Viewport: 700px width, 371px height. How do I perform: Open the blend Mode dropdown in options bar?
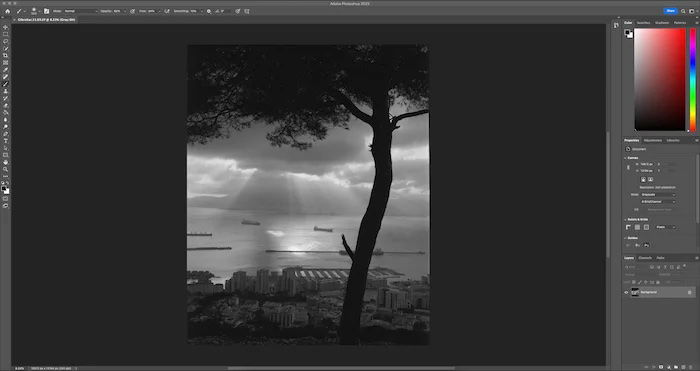pos(80,11)
